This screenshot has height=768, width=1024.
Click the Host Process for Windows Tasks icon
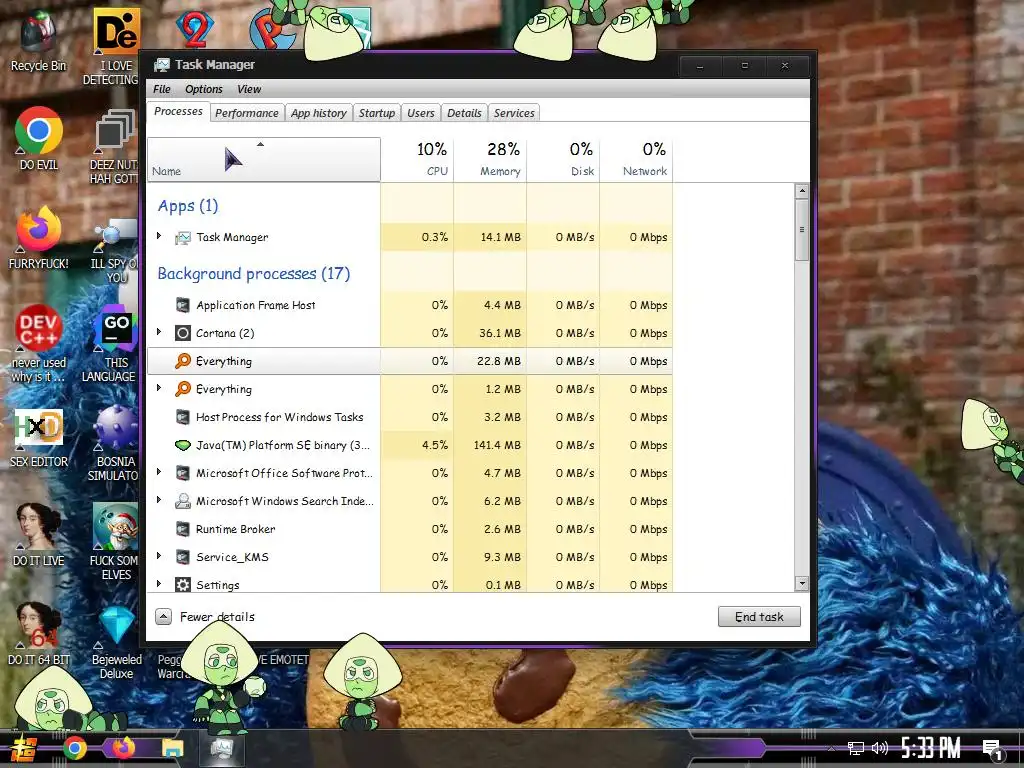(183, 417)
